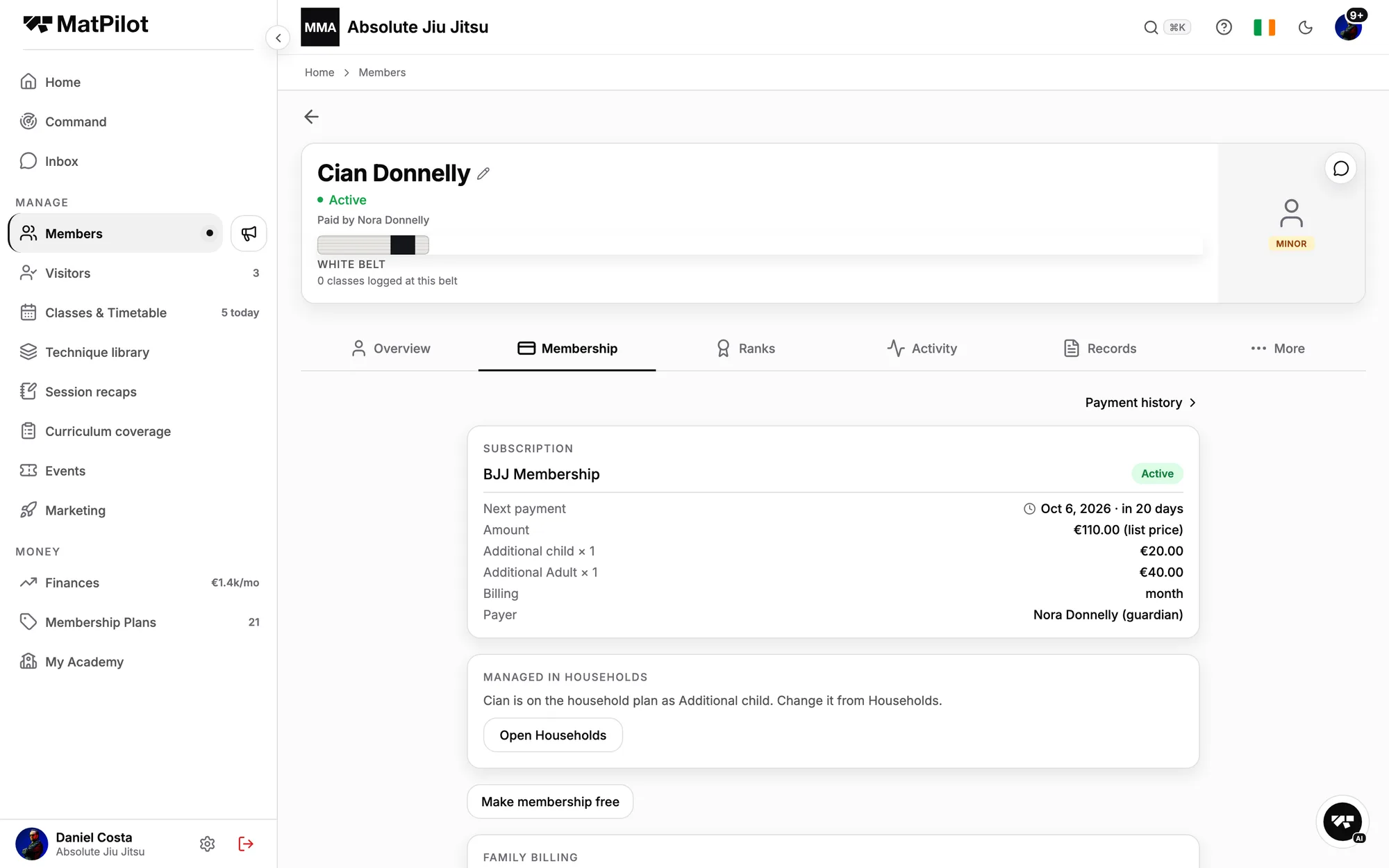Click Daniel Costa profile avatar
The image size is (1389, 868).
tap(32, 844)
